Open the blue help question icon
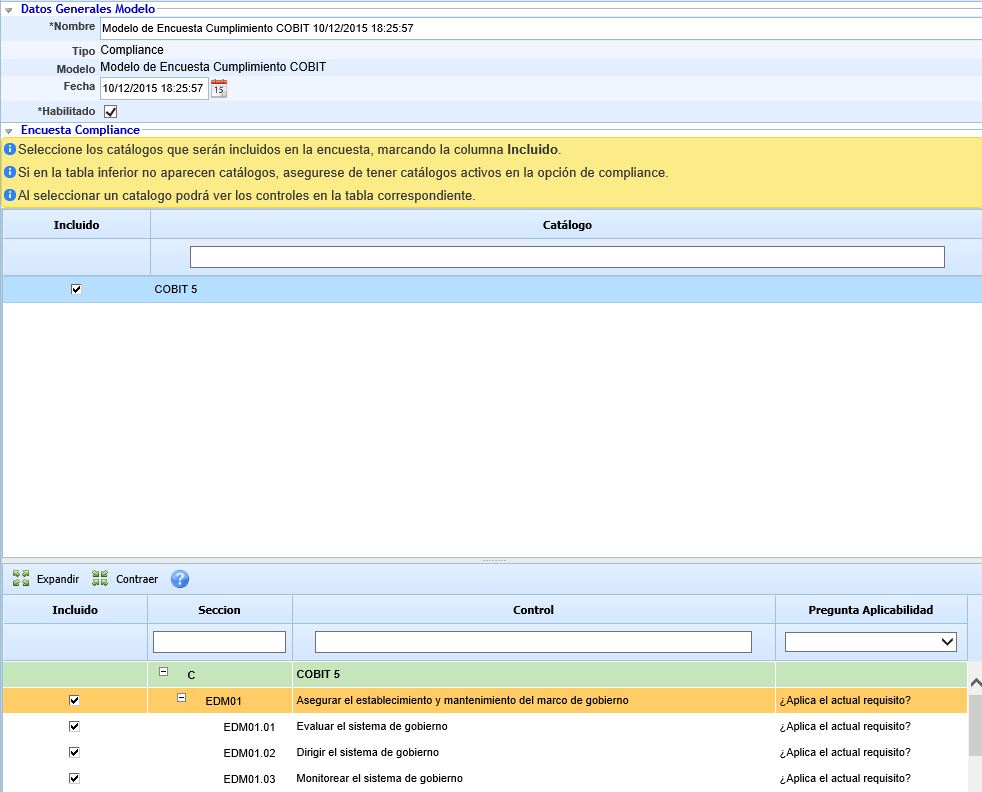982x792 pixels. (x=180, y=579)
